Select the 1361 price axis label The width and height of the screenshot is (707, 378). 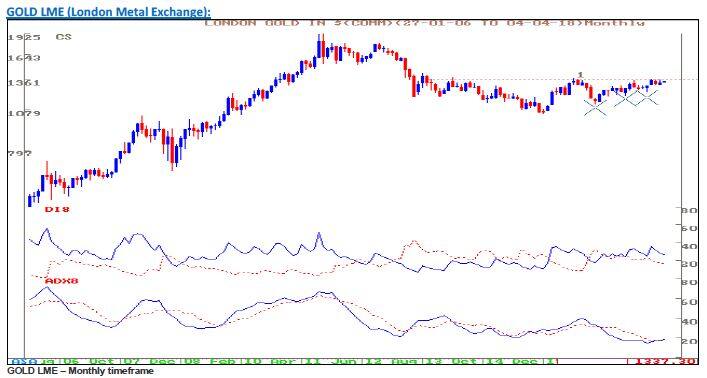tap(24, 83)
